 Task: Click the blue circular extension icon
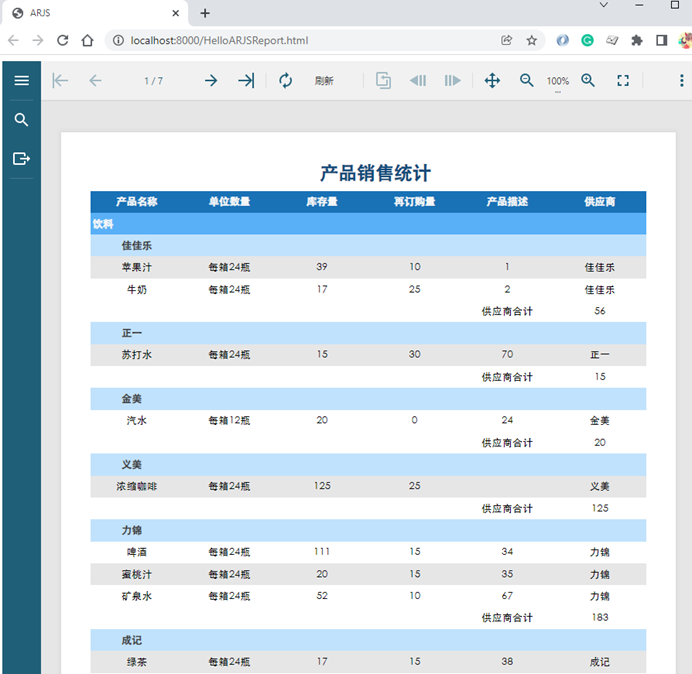(x=562, y=41)
